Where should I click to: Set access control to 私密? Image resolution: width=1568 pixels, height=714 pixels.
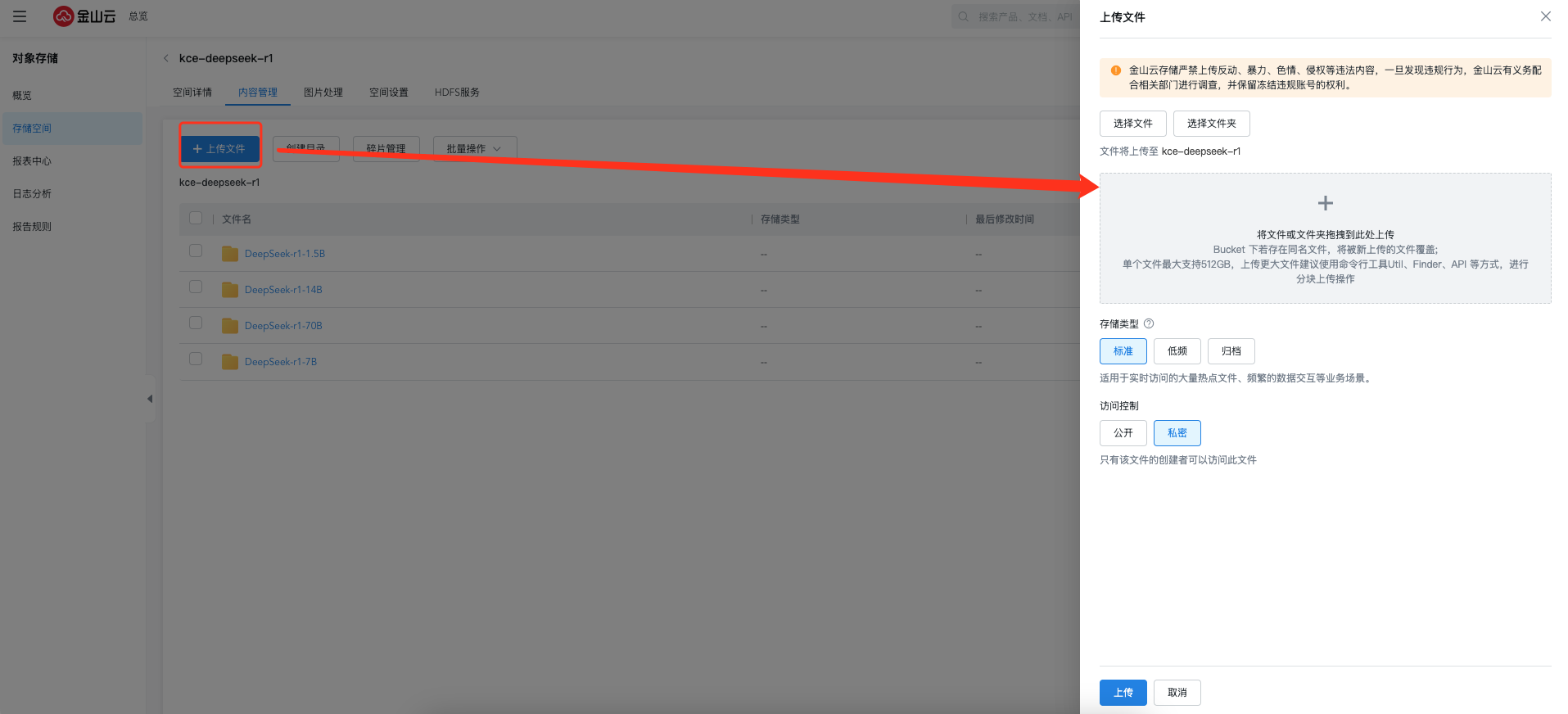click(1177, 433)
